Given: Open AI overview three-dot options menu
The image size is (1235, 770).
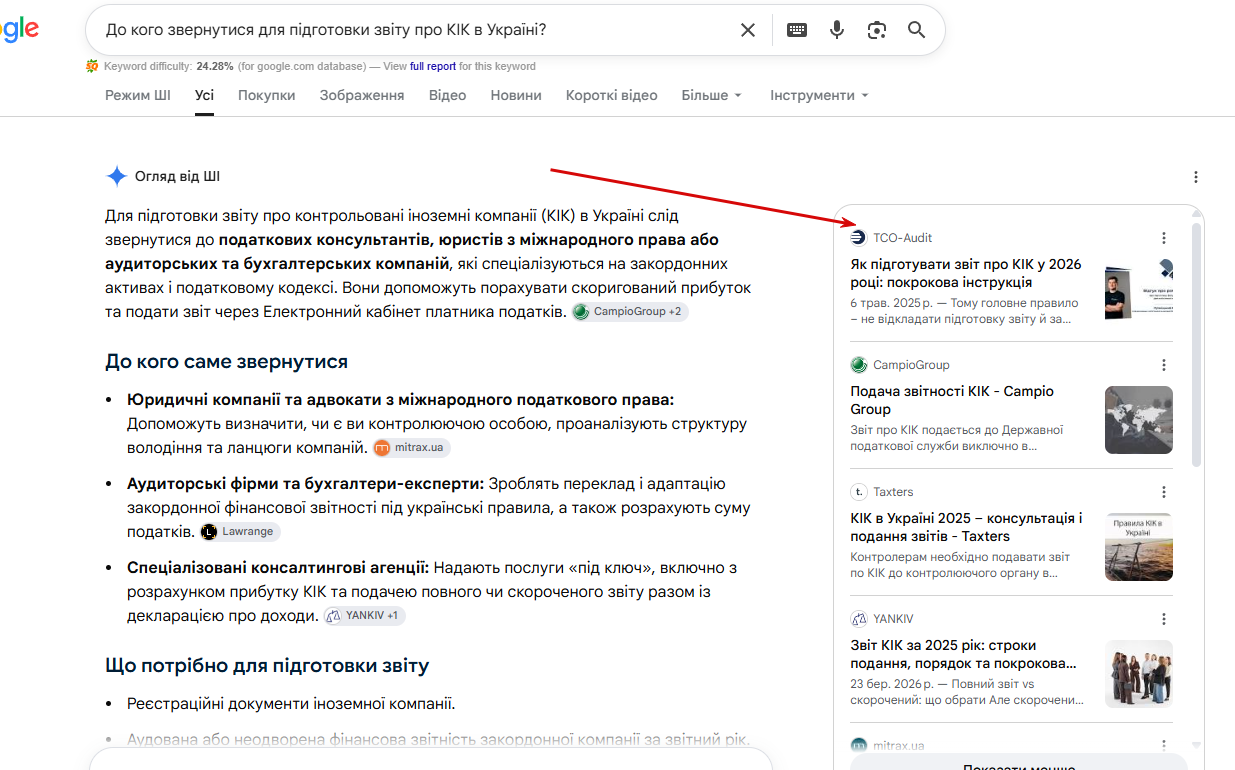Looking at the screenshot, I should [x=1196, y=177].
